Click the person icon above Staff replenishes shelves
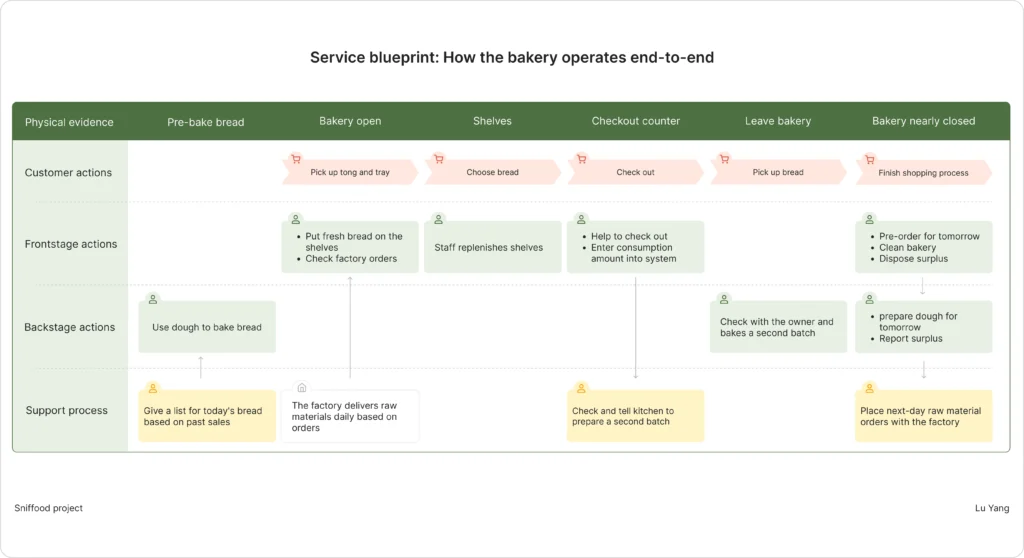The height and width of the screenshot is (558, 1024). click(438, 219)
